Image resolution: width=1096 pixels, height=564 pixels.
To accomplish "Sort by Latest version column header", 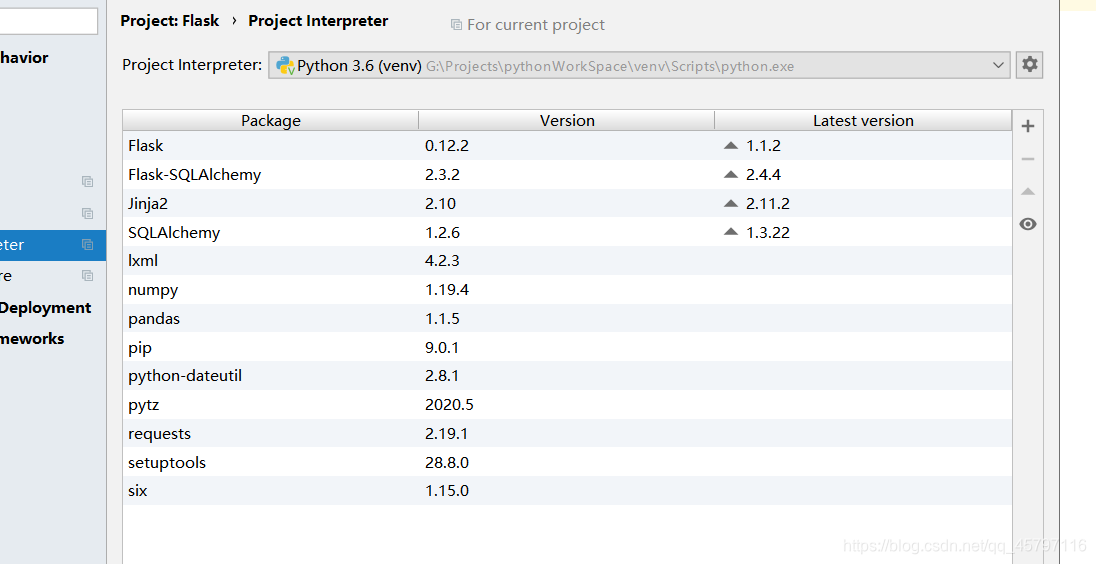I will 863,120.
